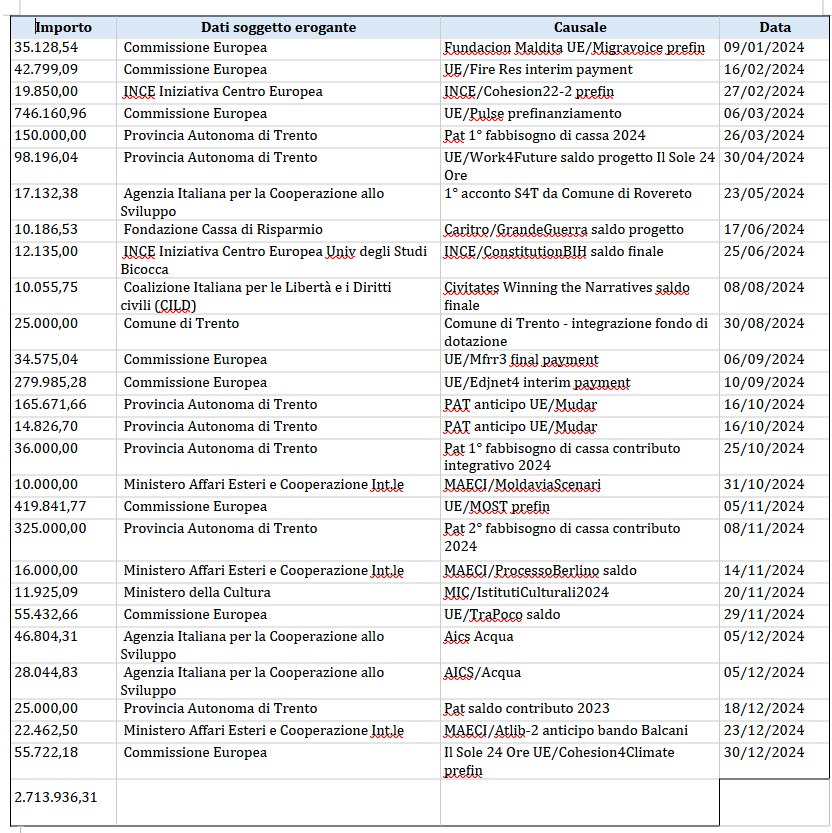The image size is (832, 833).
Task: Select the amount 22.462,50
Action: [46, 730]
